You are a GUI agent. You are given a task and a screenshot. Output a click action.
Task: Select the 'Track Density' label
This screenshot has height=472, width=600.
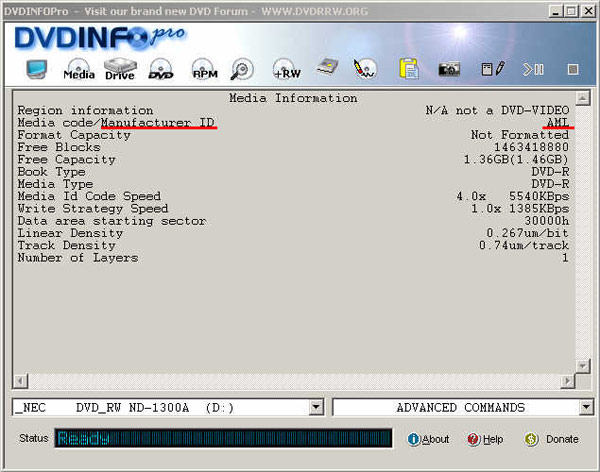[66, 245]
